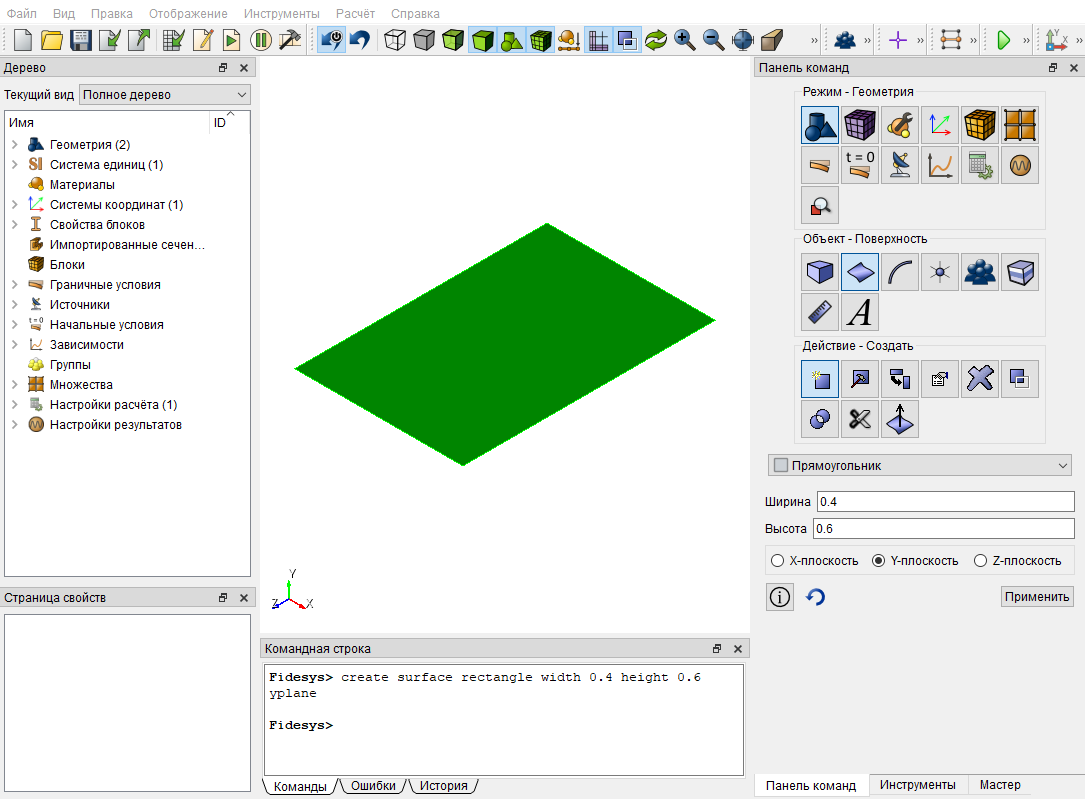Click the Undo arrow in toolbar
This screenshot has height=799, width=1085.
click(x=360, y=40)
